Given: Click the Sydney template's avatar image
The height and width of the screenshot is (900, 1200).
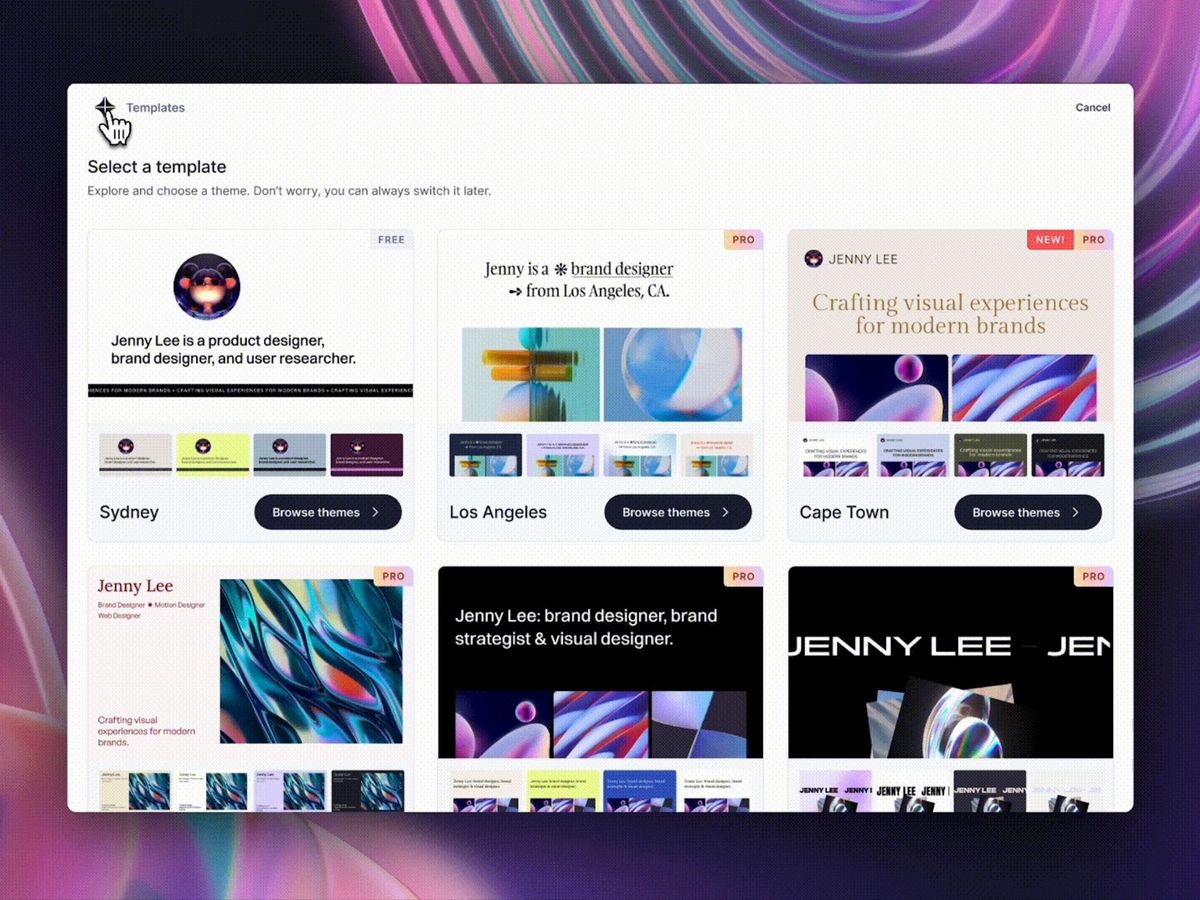Looking at the screenshot, I should 206,287.
